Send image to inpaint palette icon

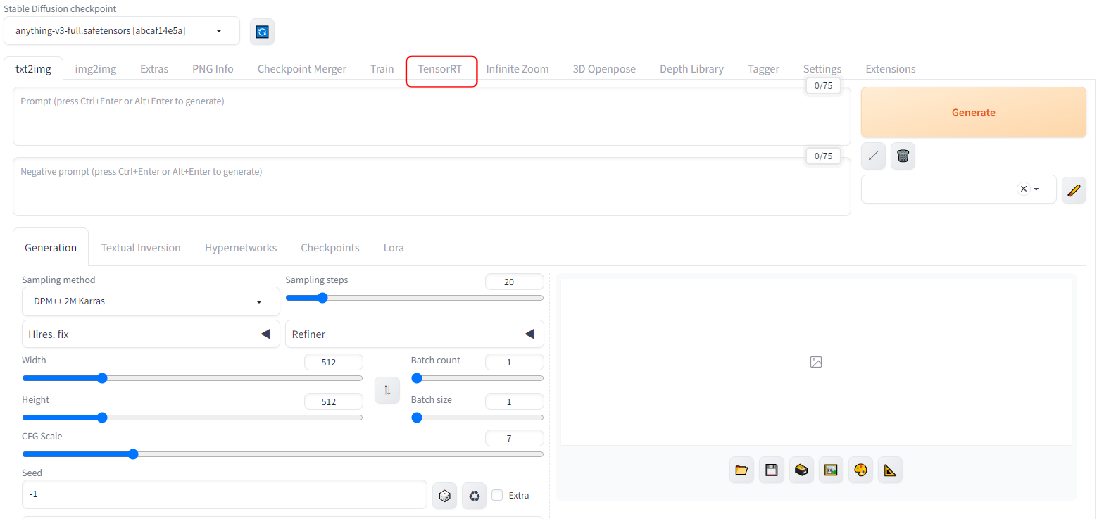click(859, 470)
